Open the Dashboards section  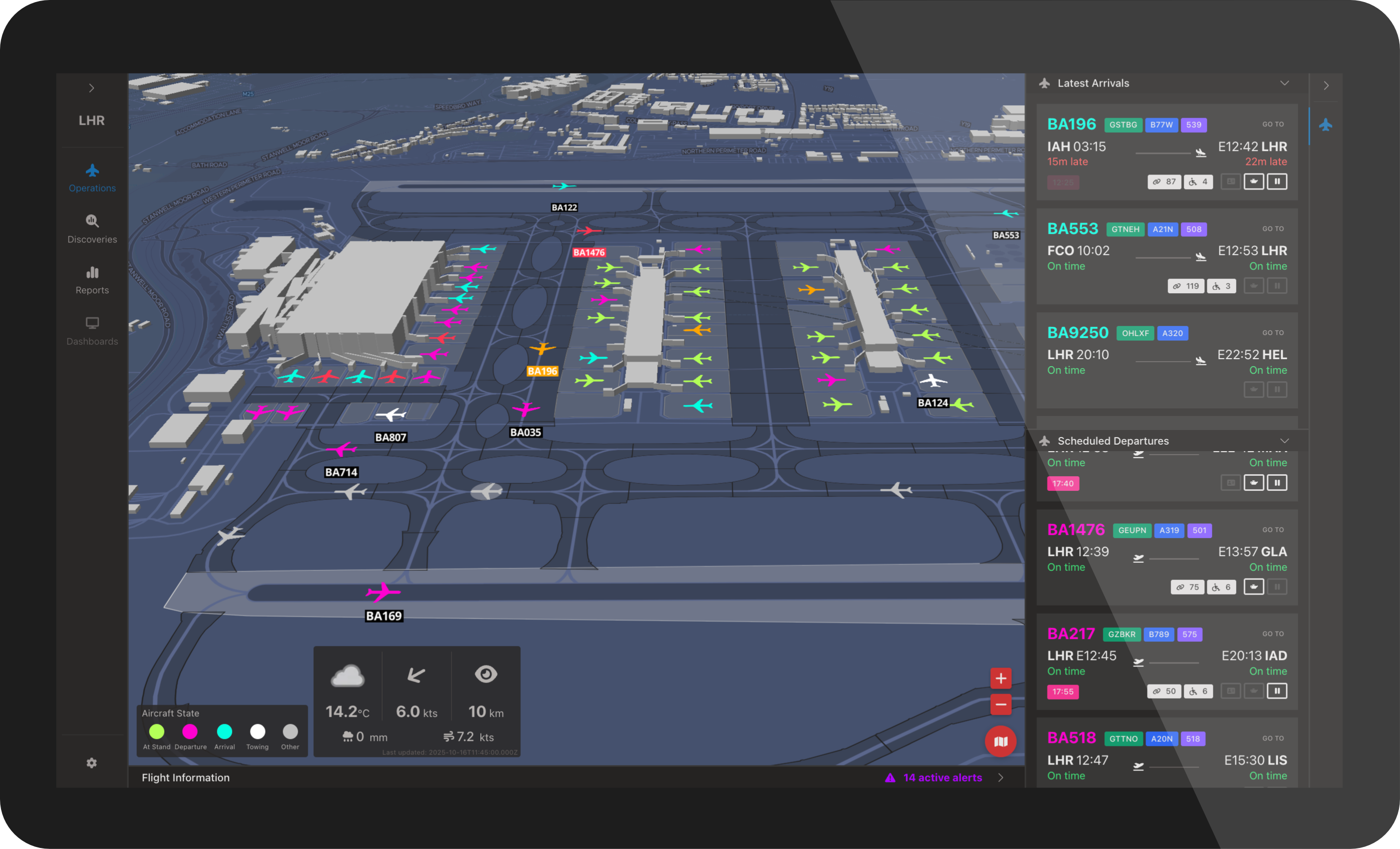(x=92, y=330)
